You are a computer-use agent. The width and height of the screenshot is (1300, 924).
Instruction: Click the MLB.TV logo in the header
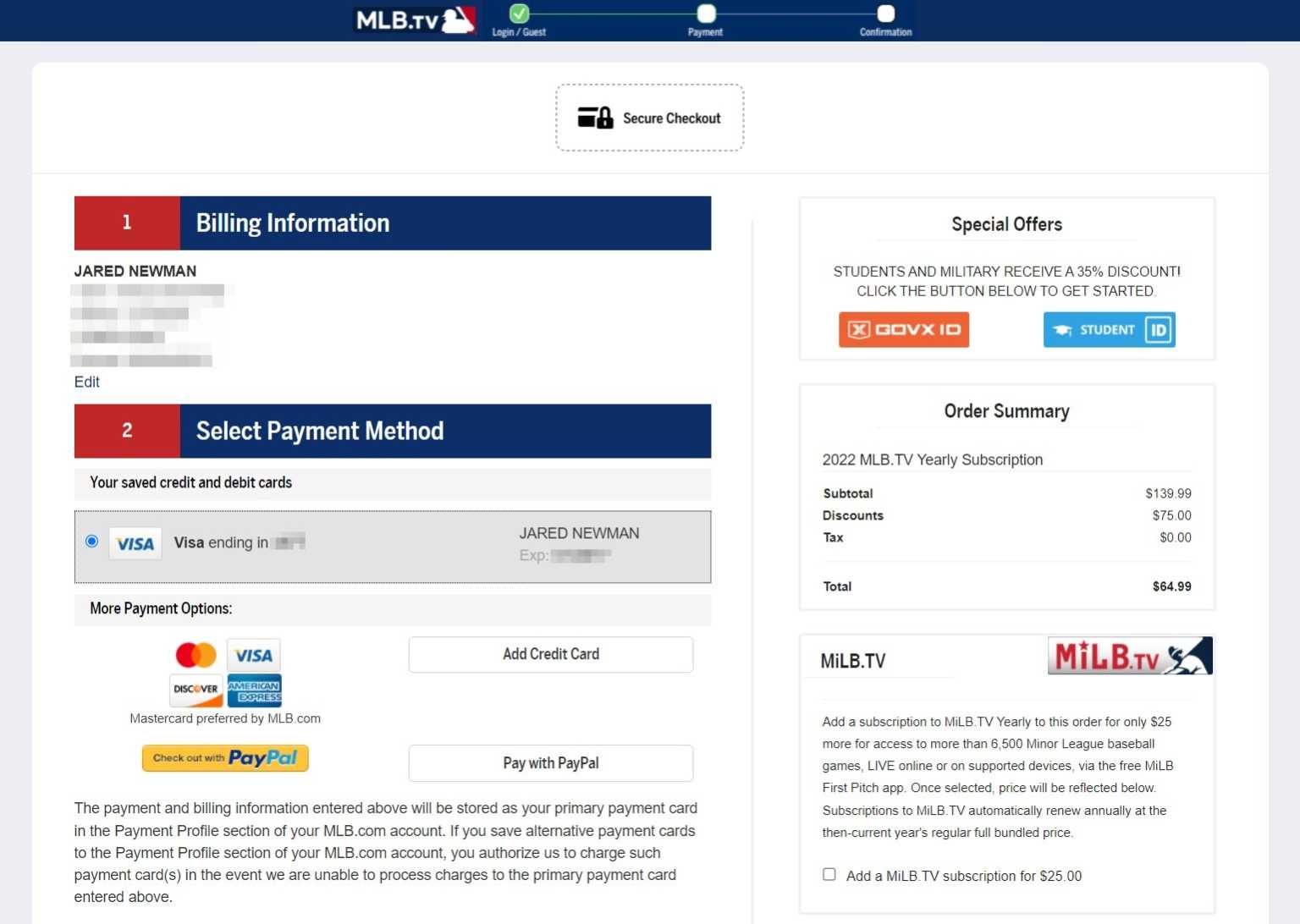click(x=414, y=19)
